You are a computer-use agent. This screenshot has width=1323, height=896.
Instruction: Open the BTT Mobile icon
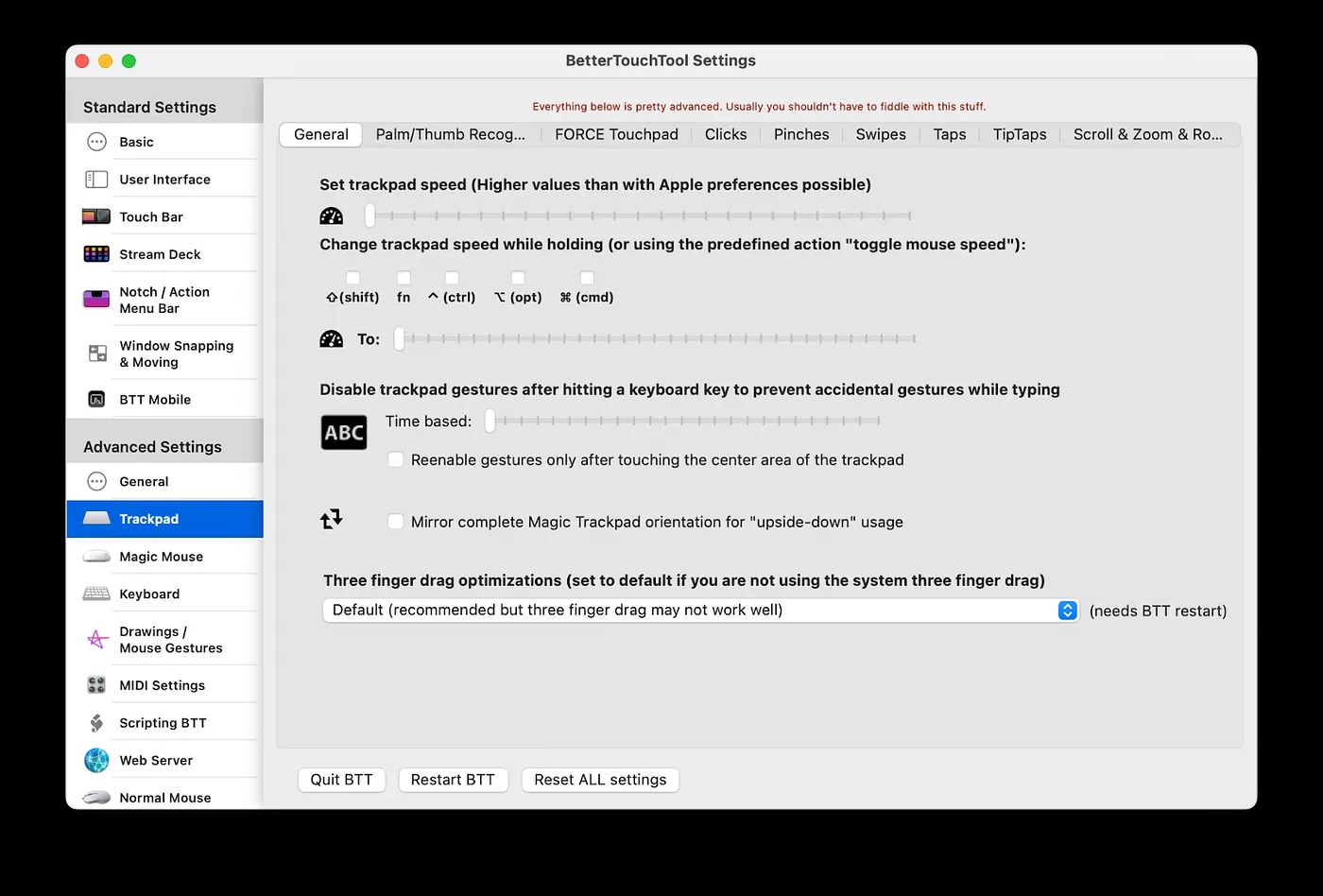96,400
